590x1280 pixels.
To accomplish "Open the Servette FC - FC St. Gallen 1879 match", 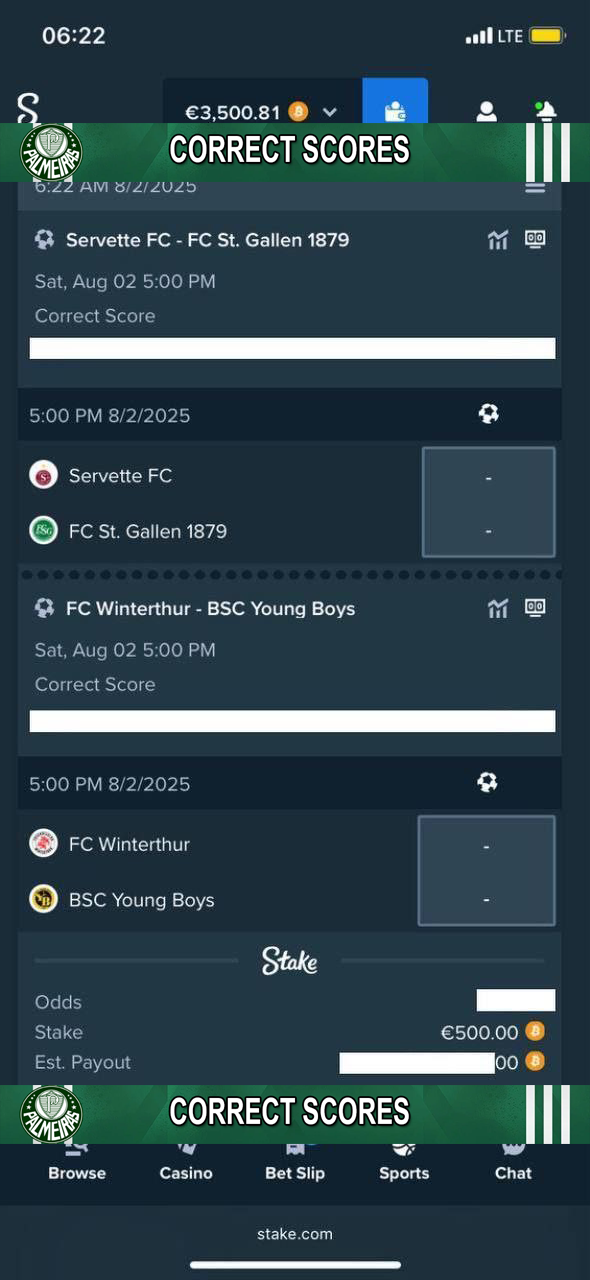I will pyautogui.click(x=207, y=240).
